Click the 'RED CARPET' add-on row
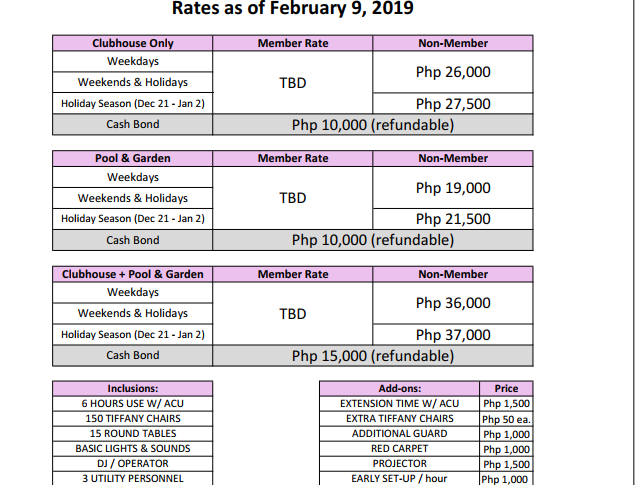The image size is (635, 485). 400,449
